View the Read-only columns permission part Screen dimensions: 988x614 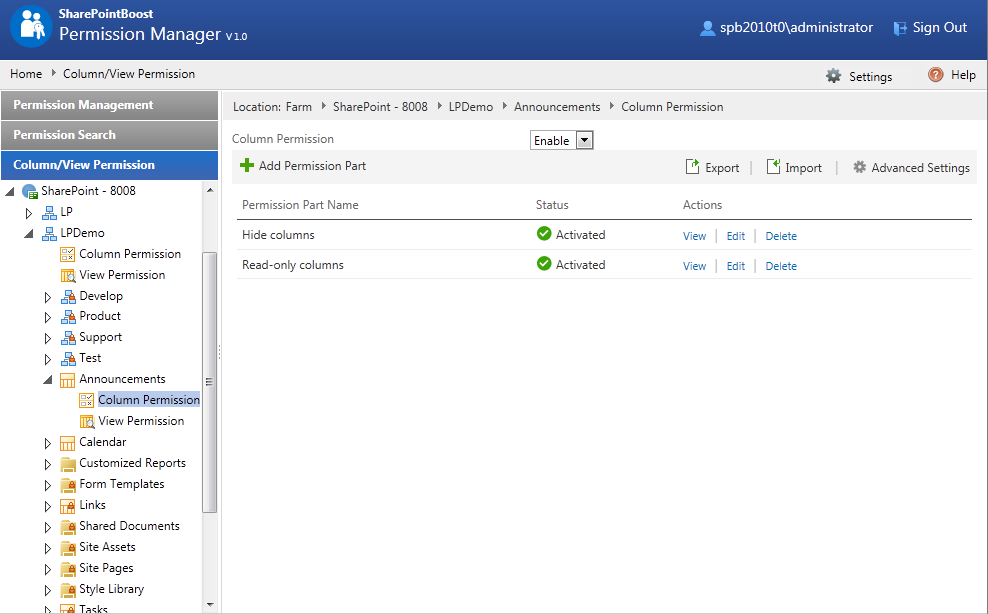pos(694,266)
